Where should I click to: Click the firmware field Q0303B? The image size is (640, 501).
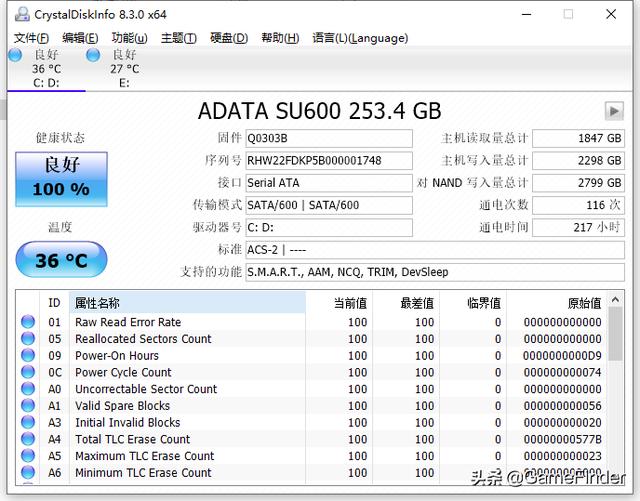coord(329,138)
